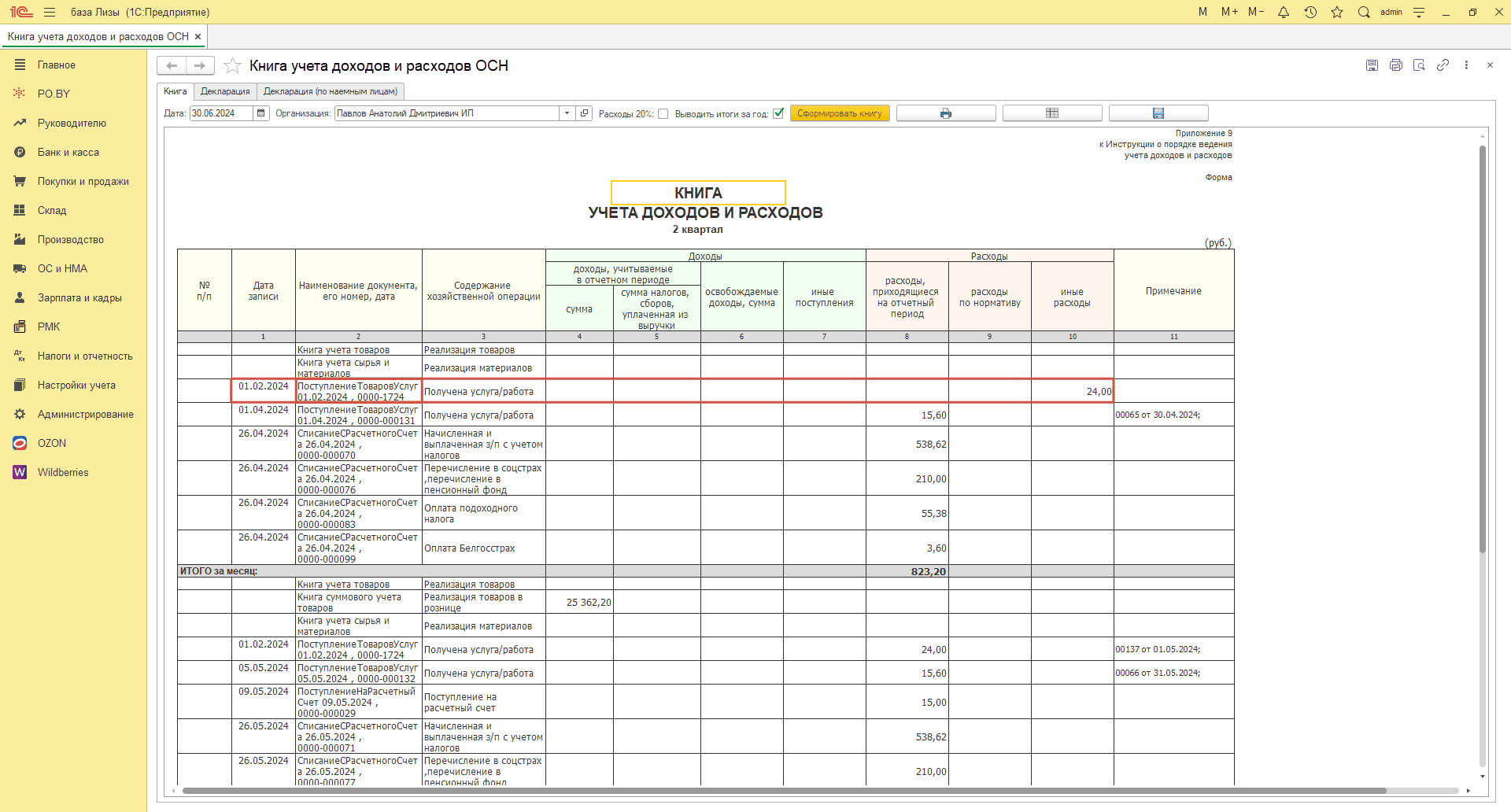Image resolution: width=1511 pixels, height=812 pixels.
Task: Click the table view icon button
Action: (x=1051, y=113)
